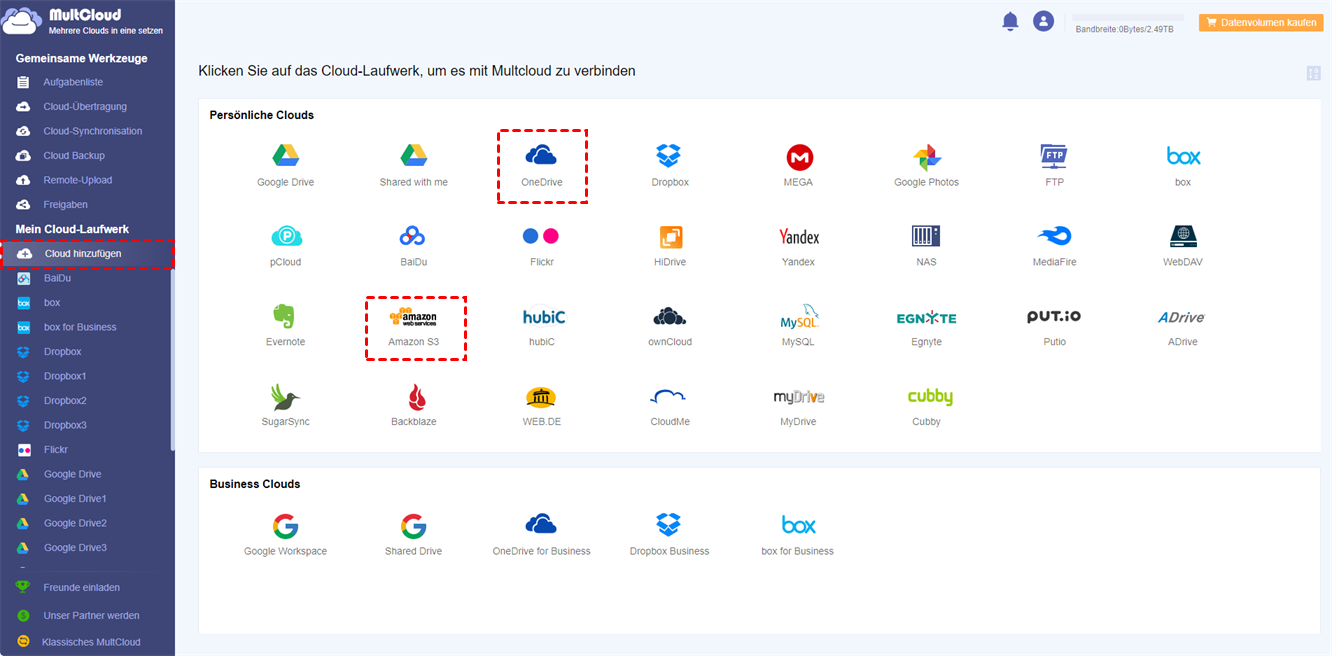Choose Cubby cloud

point(930,397)
